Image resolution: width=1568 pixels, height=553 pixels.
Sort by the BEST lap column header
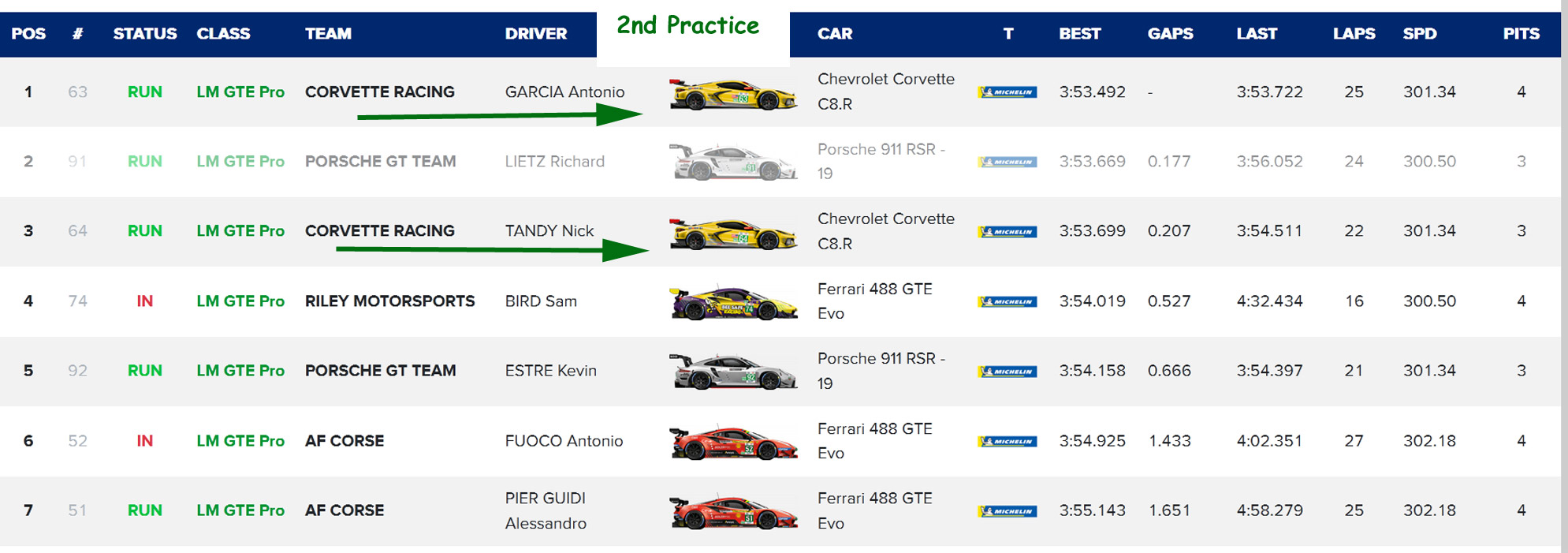tap(1079, 34)
